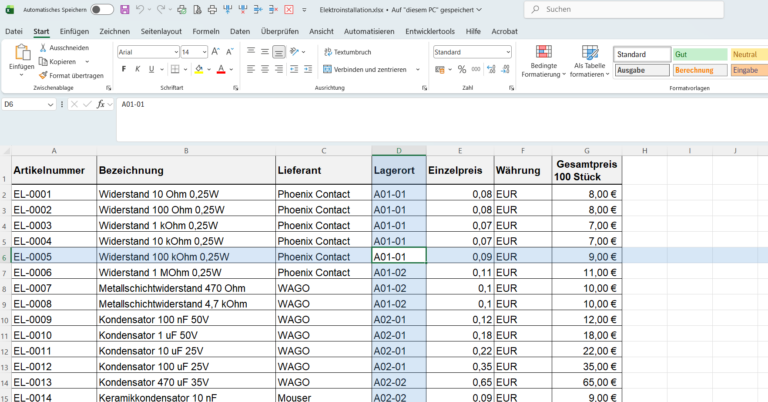Toggle Textumbruch wrap text
This screenshot has height=402, width=768.
(347, 52)
